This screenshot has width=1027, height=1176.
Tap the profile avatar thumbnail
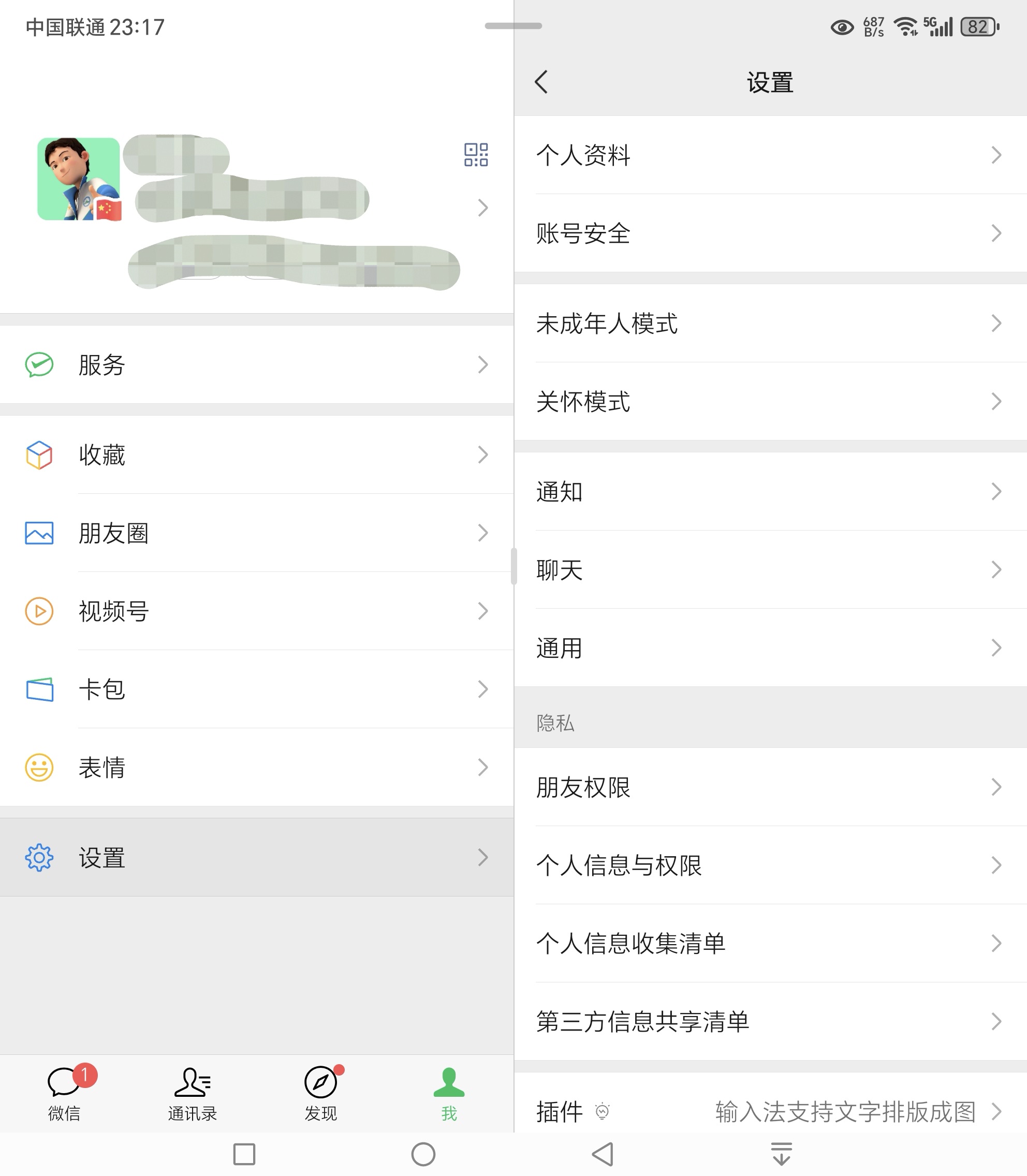point(79,179)
